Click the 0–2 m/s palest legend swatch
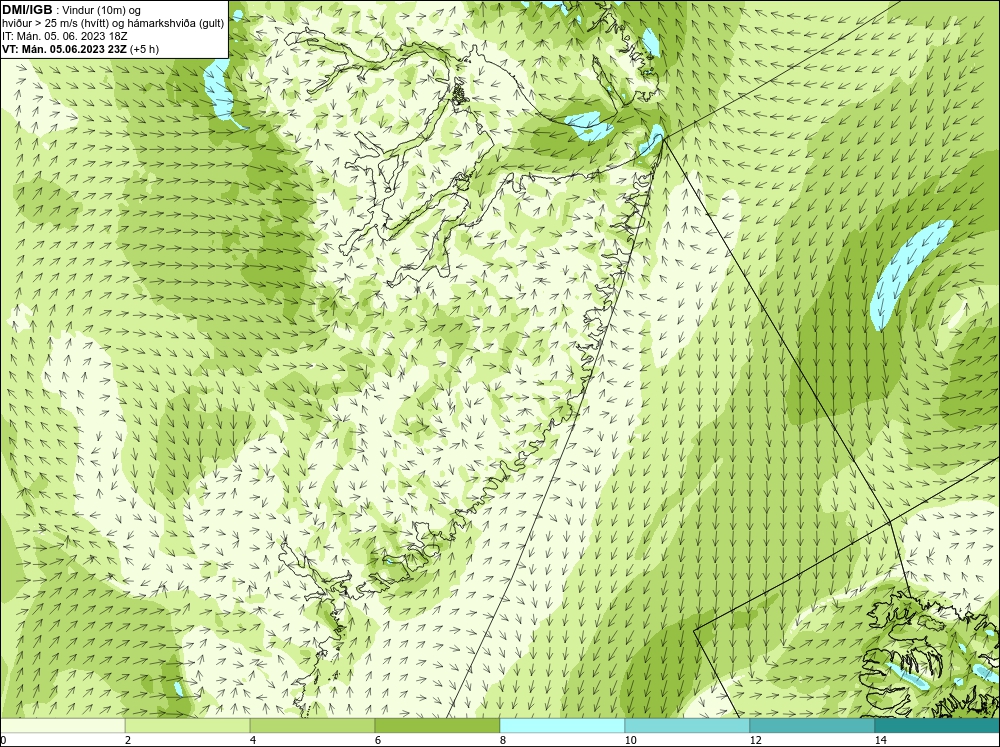The image size is (1000, 747). (62, 726)
